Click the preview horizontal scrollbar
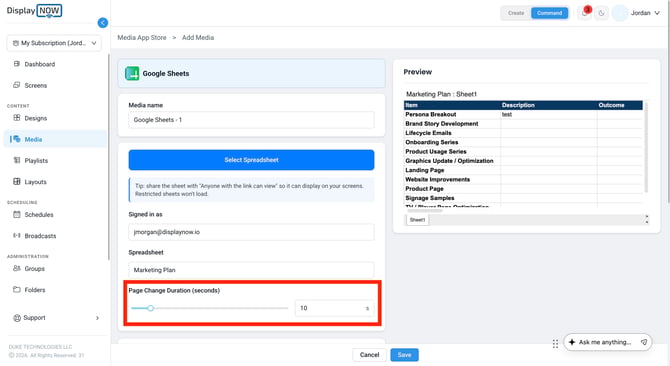670x366 pixels. (x=425, y=210)
